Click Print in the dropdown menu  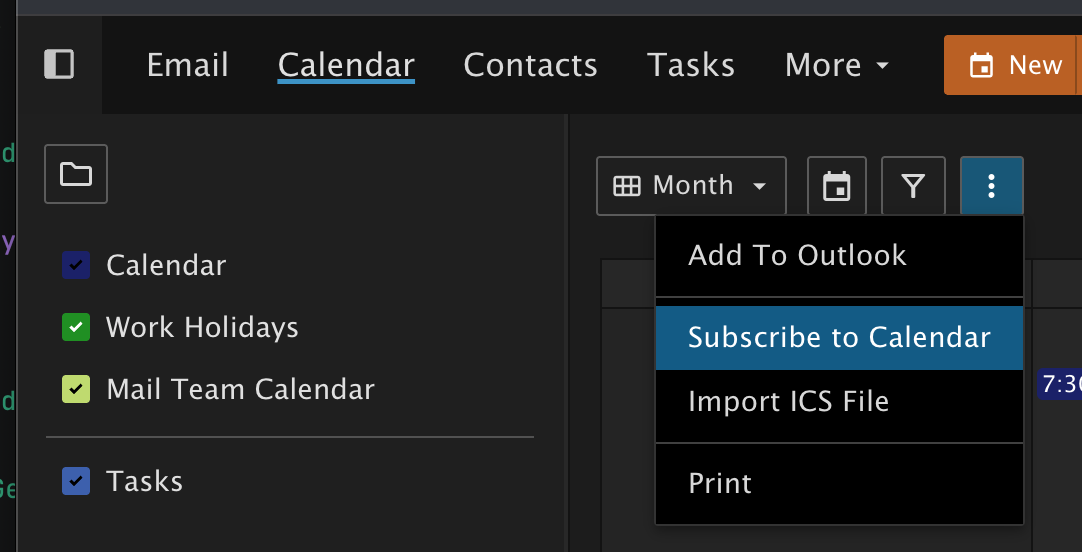click(720, 484)
